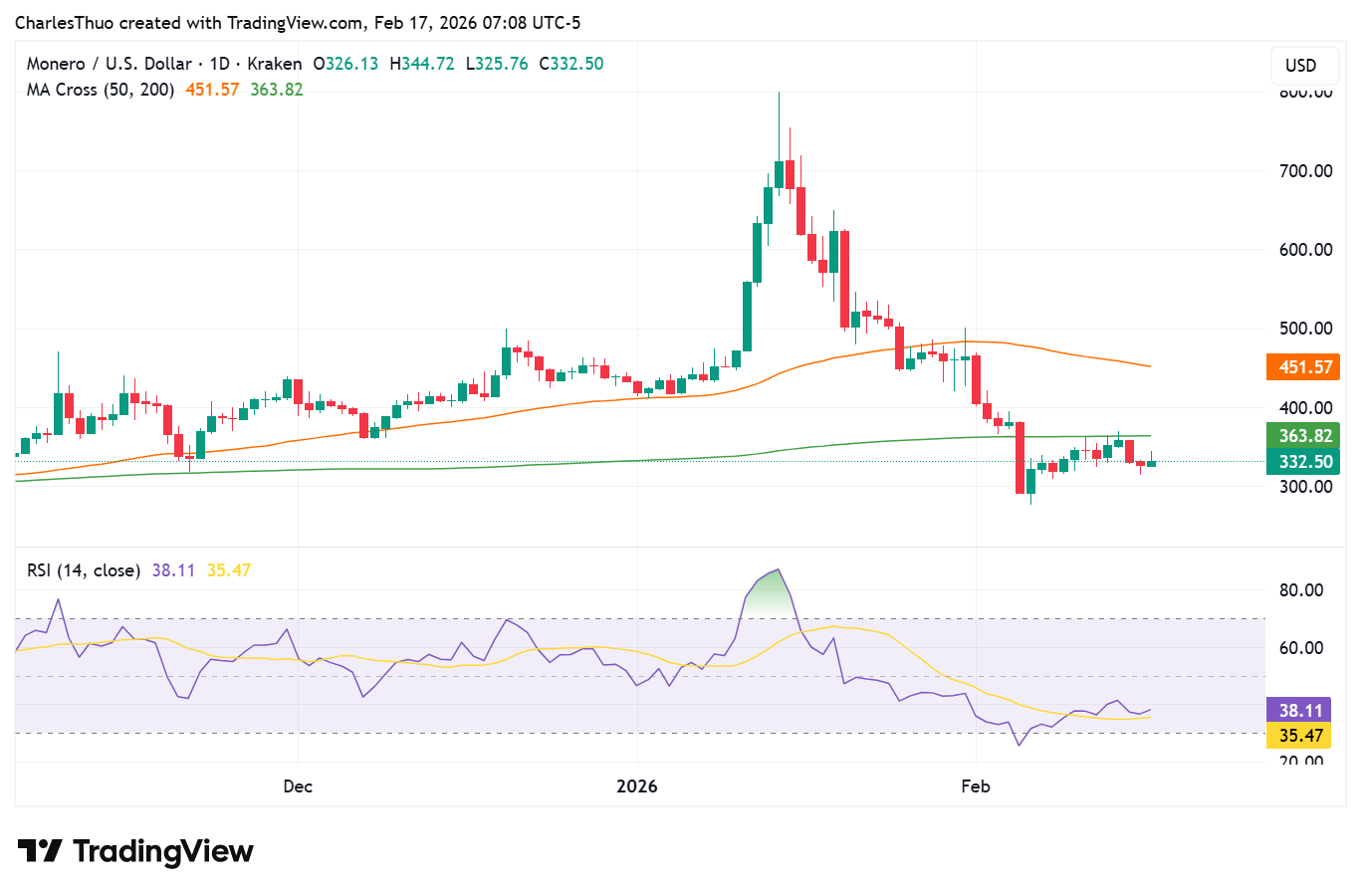Click the green 363.82 MA price tag
This screenshot has height=896, width=1361.
pyautogui.click(x=1302, y=436)
